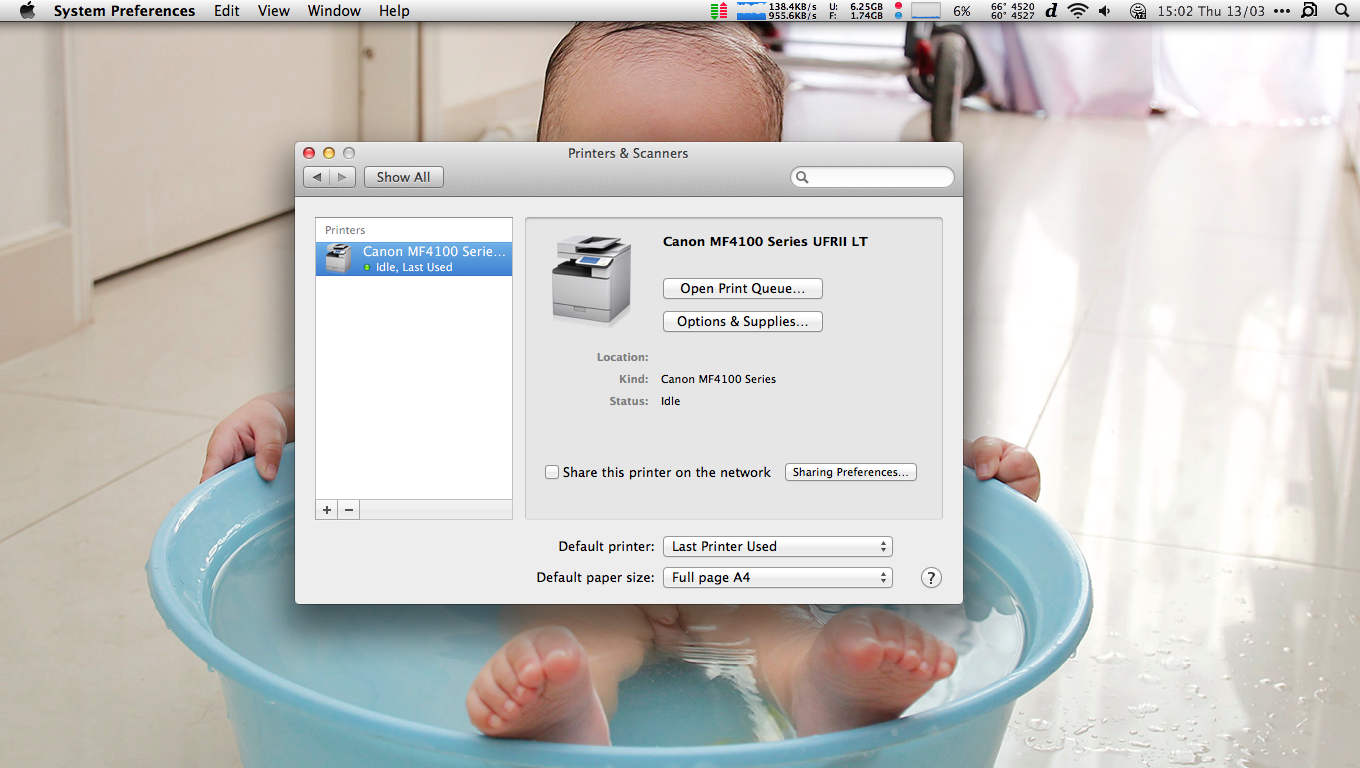Click the three dots in the menu bar
Viewport: 1360px width, 768px height.
[x=1283, y=11]
